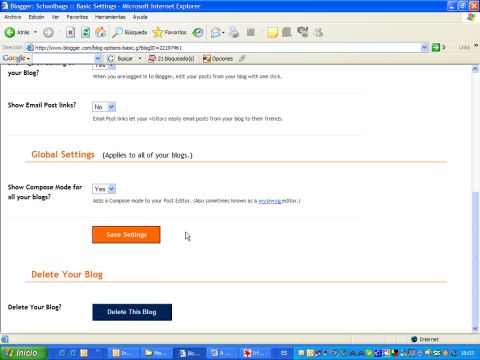Screen dimensions: 480x360
Task: Open the Ayuda menu
Action: 140,17
